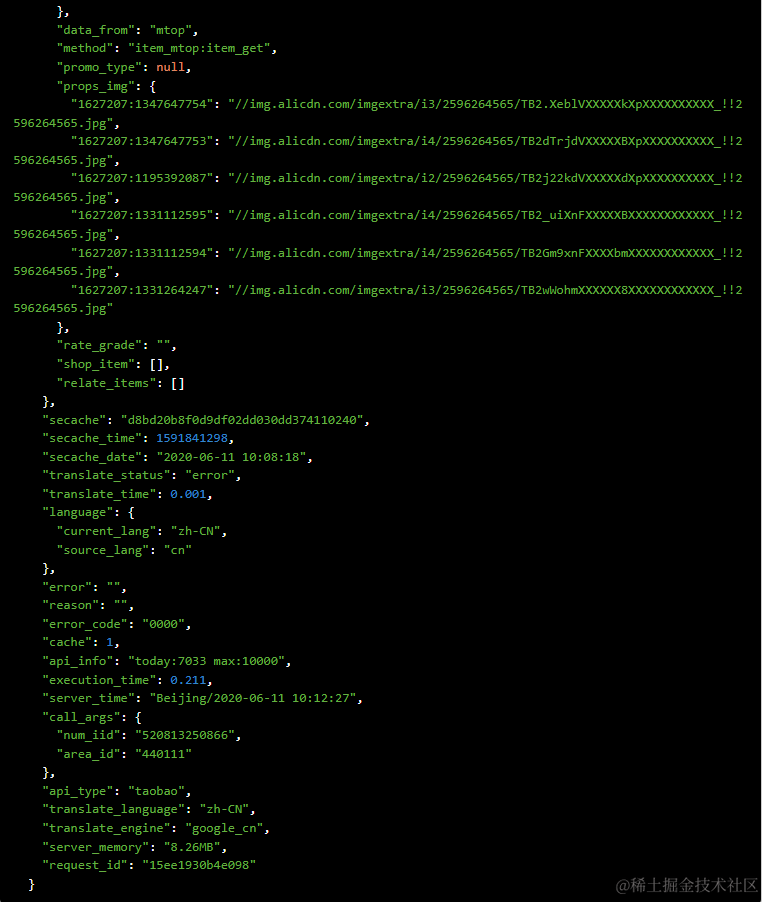Image resolution: width=766 pixels, height=902 pixels.
Task: Click the image URL containing TB2dTrjdVXXXXXBXp
Action: [x=484, y=141]
